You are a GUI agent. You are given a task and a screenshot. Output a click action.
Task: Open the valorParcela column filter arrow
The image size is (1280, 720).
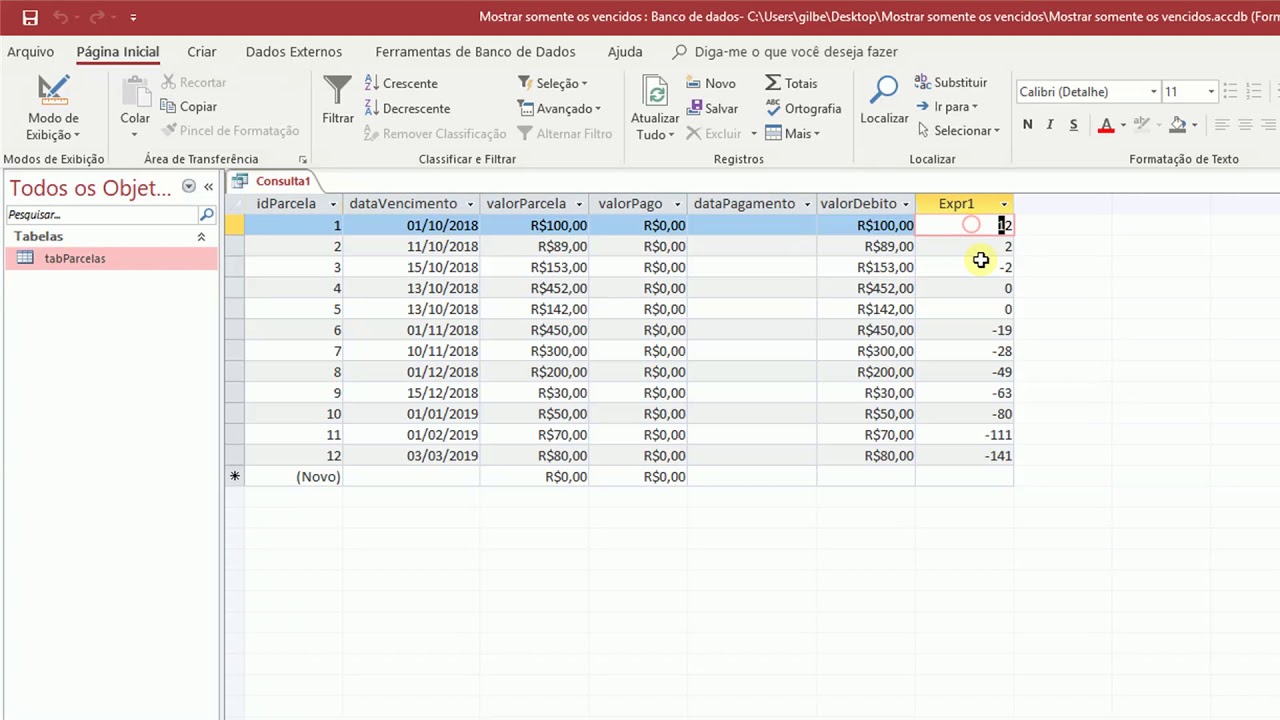(x=579, y=204)
